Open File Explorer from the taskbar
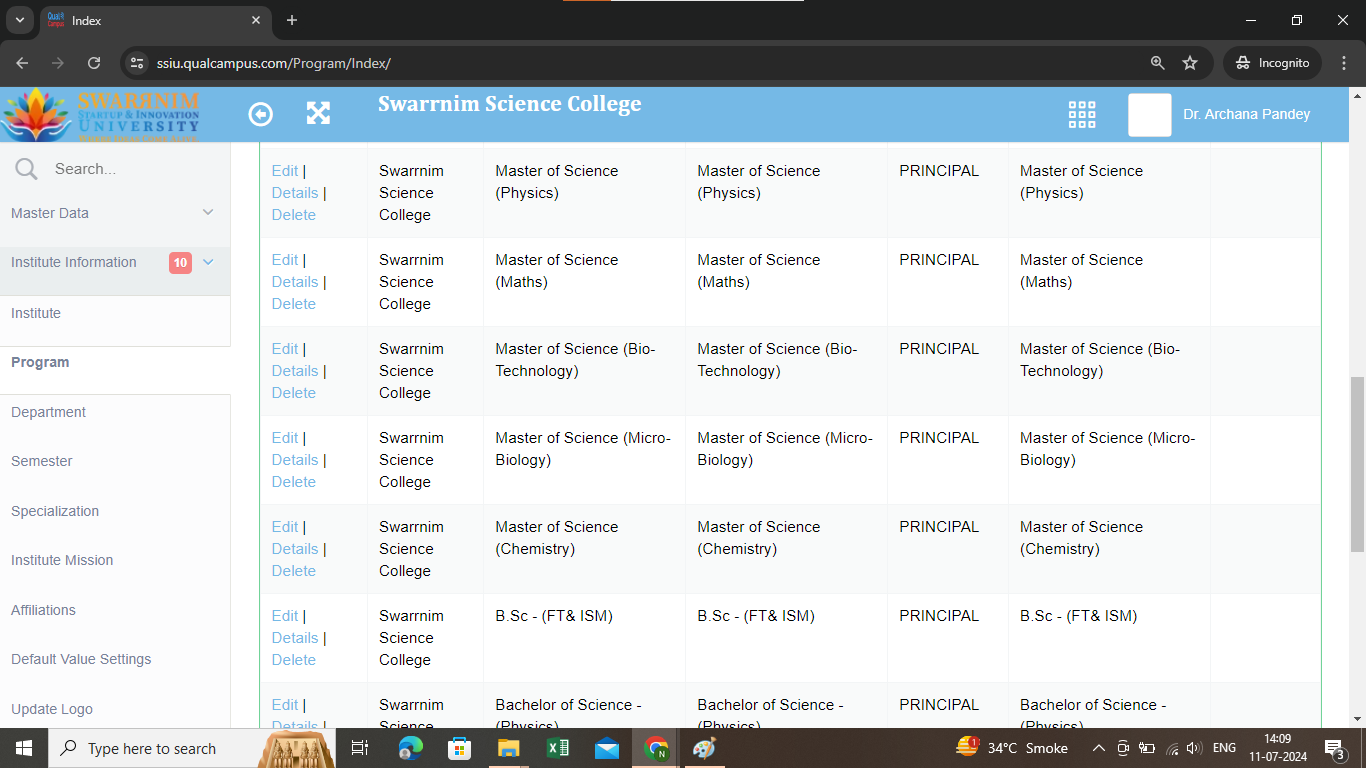Screen dimensions: 1366x768 (508, 748)
